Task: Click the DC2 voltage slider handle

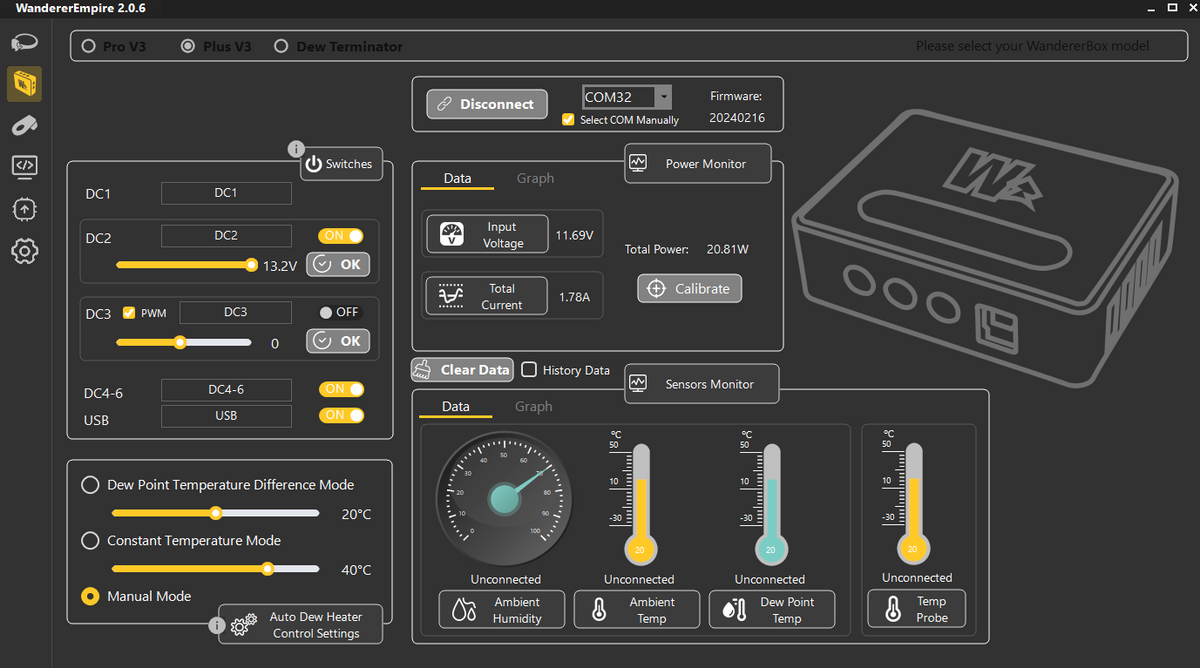Action: [x=251, y=265]
